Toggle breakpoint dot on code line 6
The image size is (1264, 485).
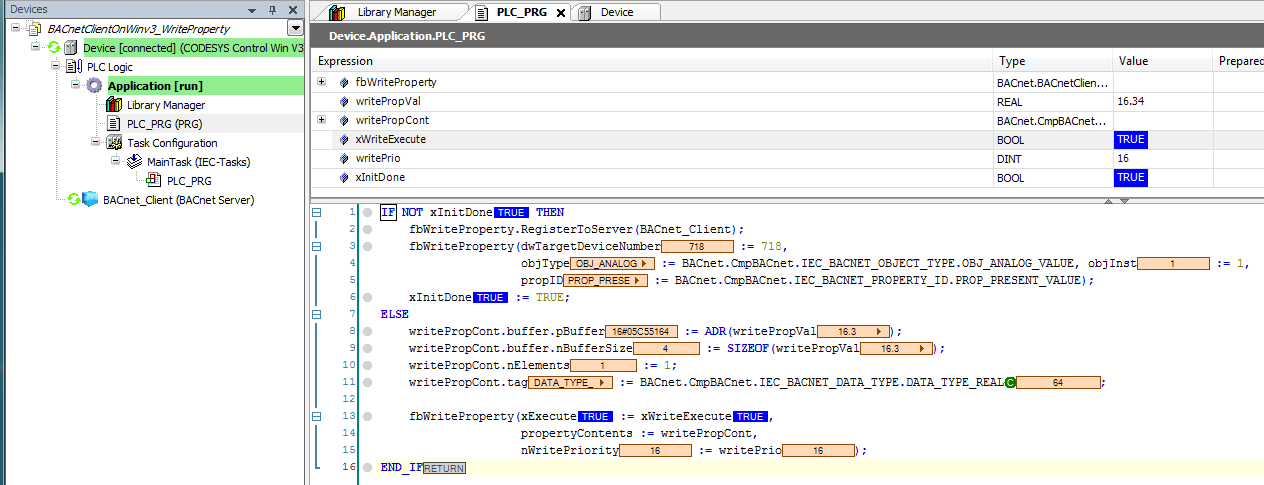tap(369, 298)
